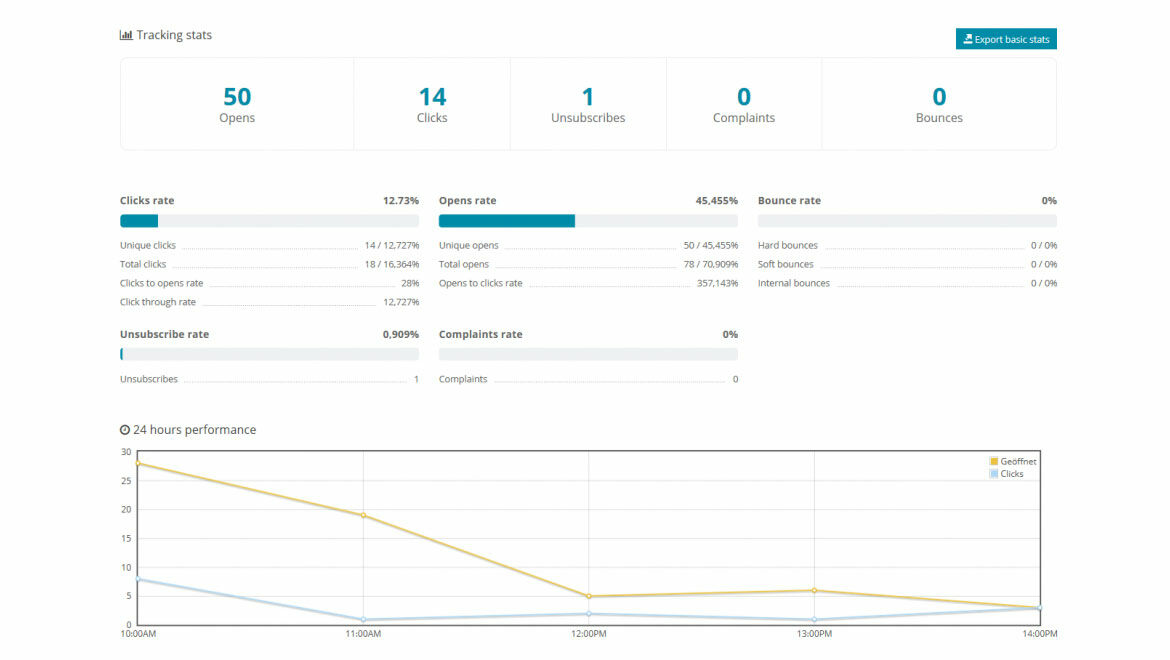Screen dimensions: 1170x660
Task: Click the "Unique opens" row label
Action: (x=469, y=245)
